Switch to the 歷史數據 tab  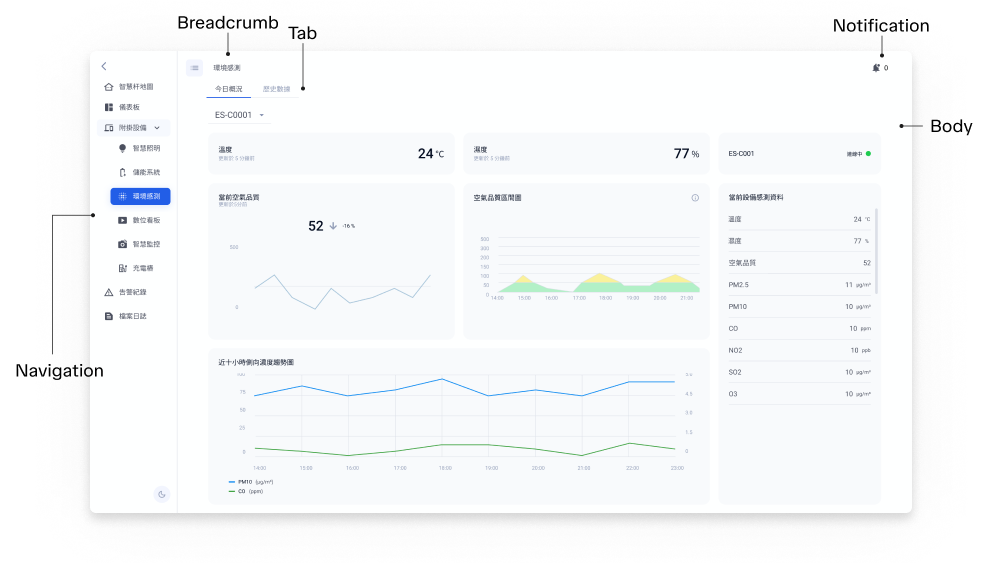coord(276,89)
